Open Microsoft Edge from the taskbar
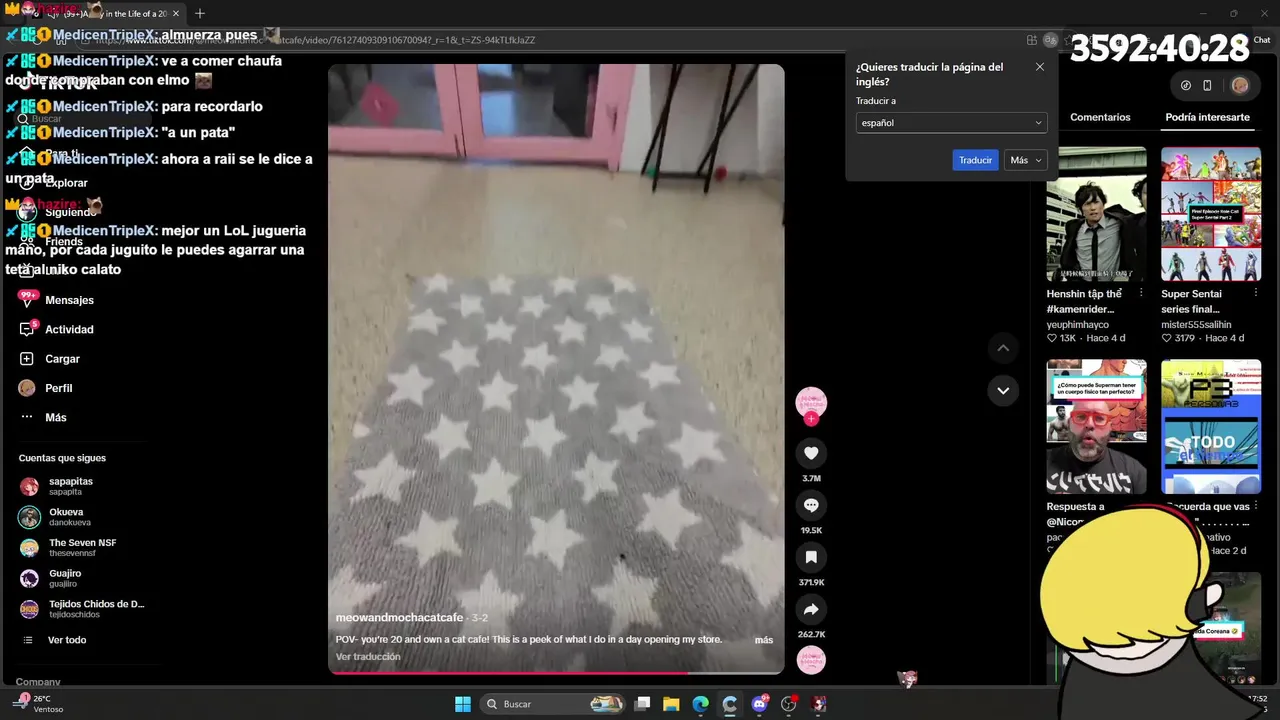The height and width of the screenshot is (720, 1280). tap(701, 704)
